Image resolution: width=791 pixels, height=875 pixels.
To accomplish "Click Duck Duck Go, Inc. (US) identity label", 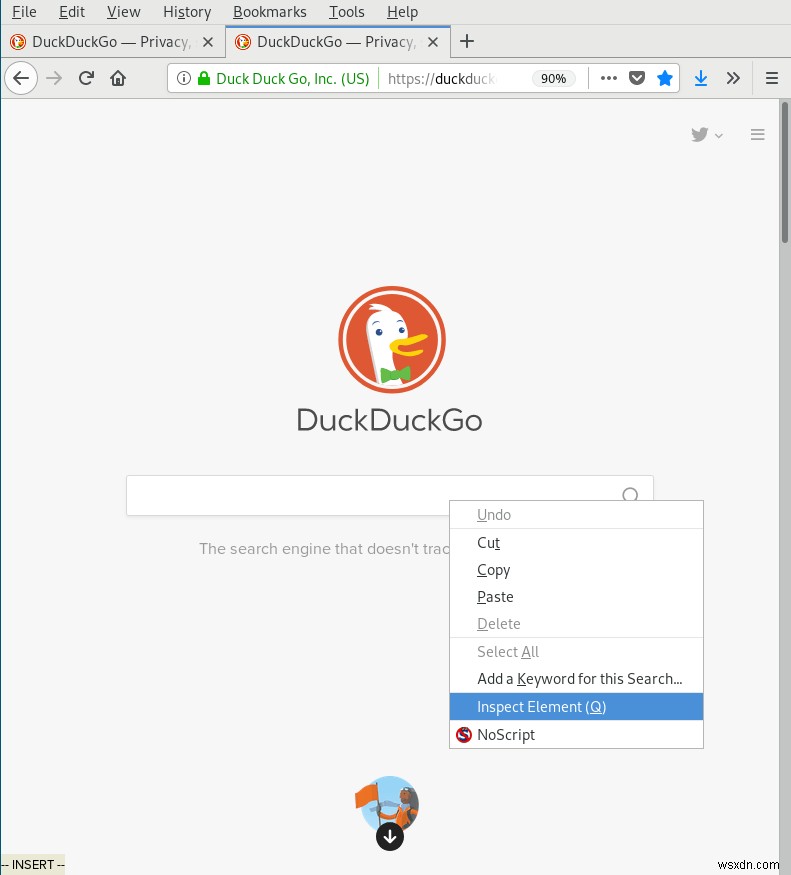I will 293,79.
